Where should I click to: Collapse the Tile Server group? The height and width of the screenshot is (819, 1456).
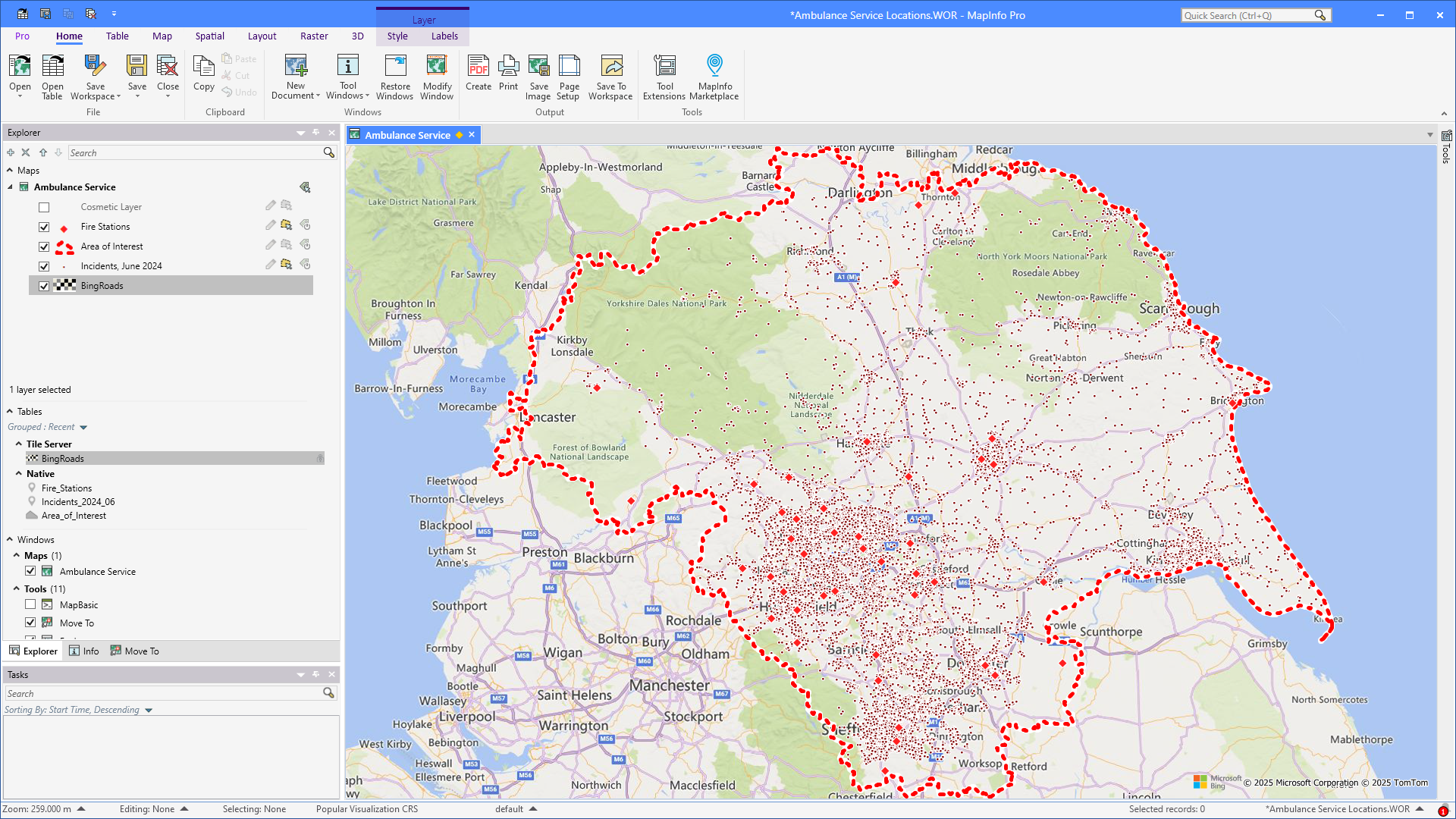tap(19, 444)
